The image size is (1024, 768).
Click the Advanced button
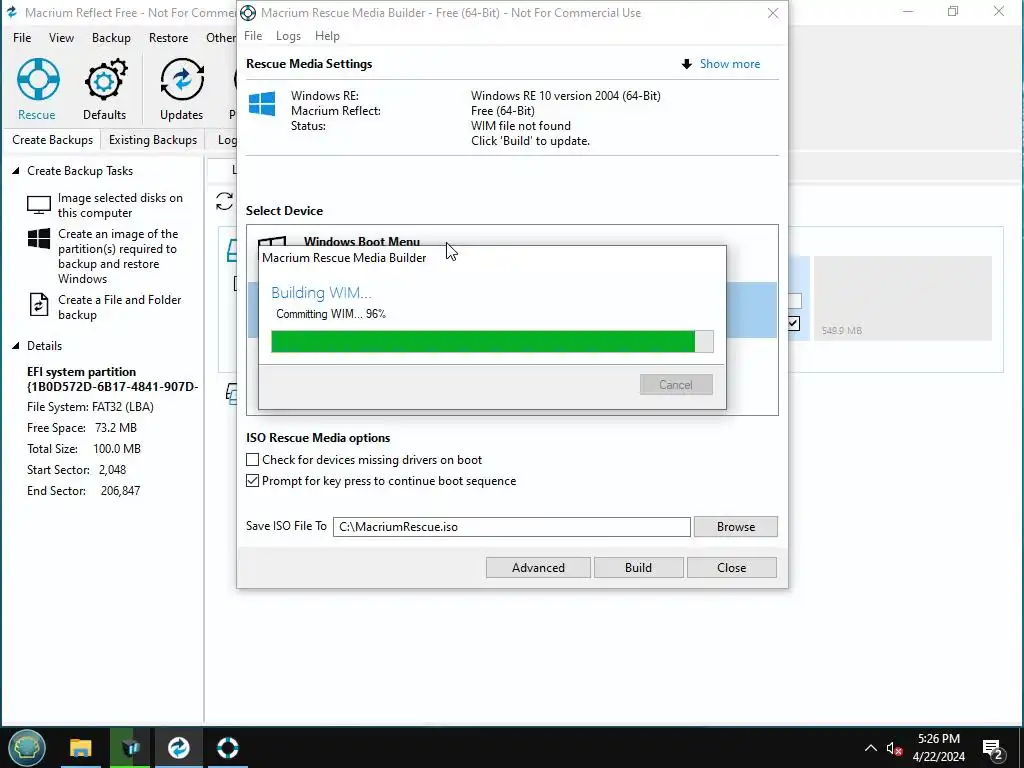[538, 568]
